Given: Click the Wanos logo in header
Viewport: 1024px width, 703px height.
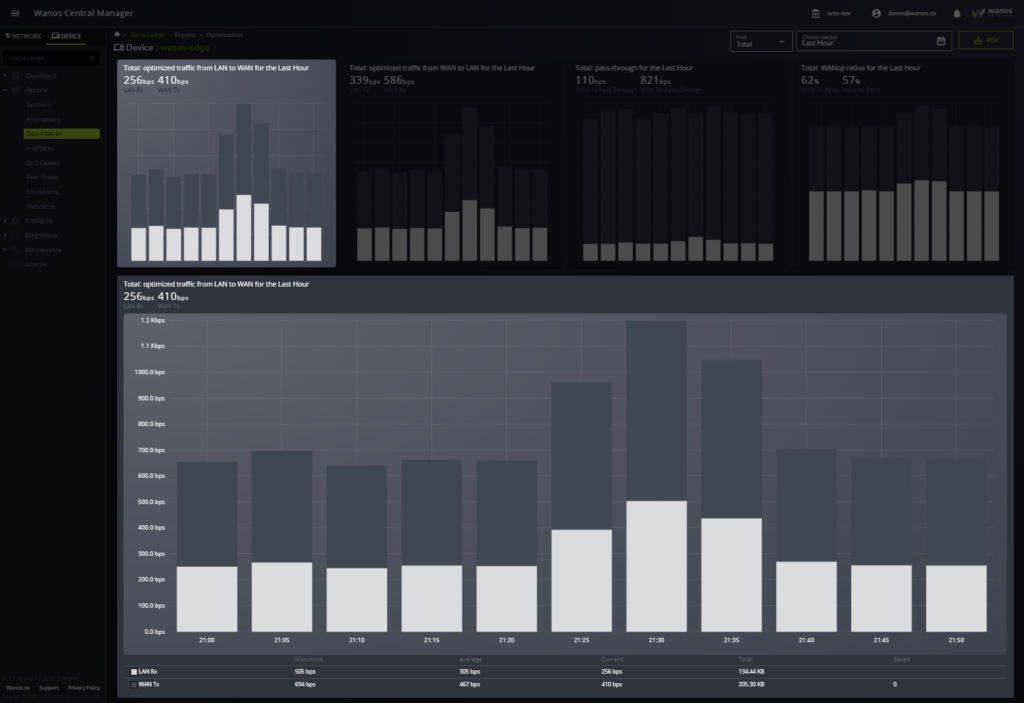Looking at the screenshot, I should point(991,13).
